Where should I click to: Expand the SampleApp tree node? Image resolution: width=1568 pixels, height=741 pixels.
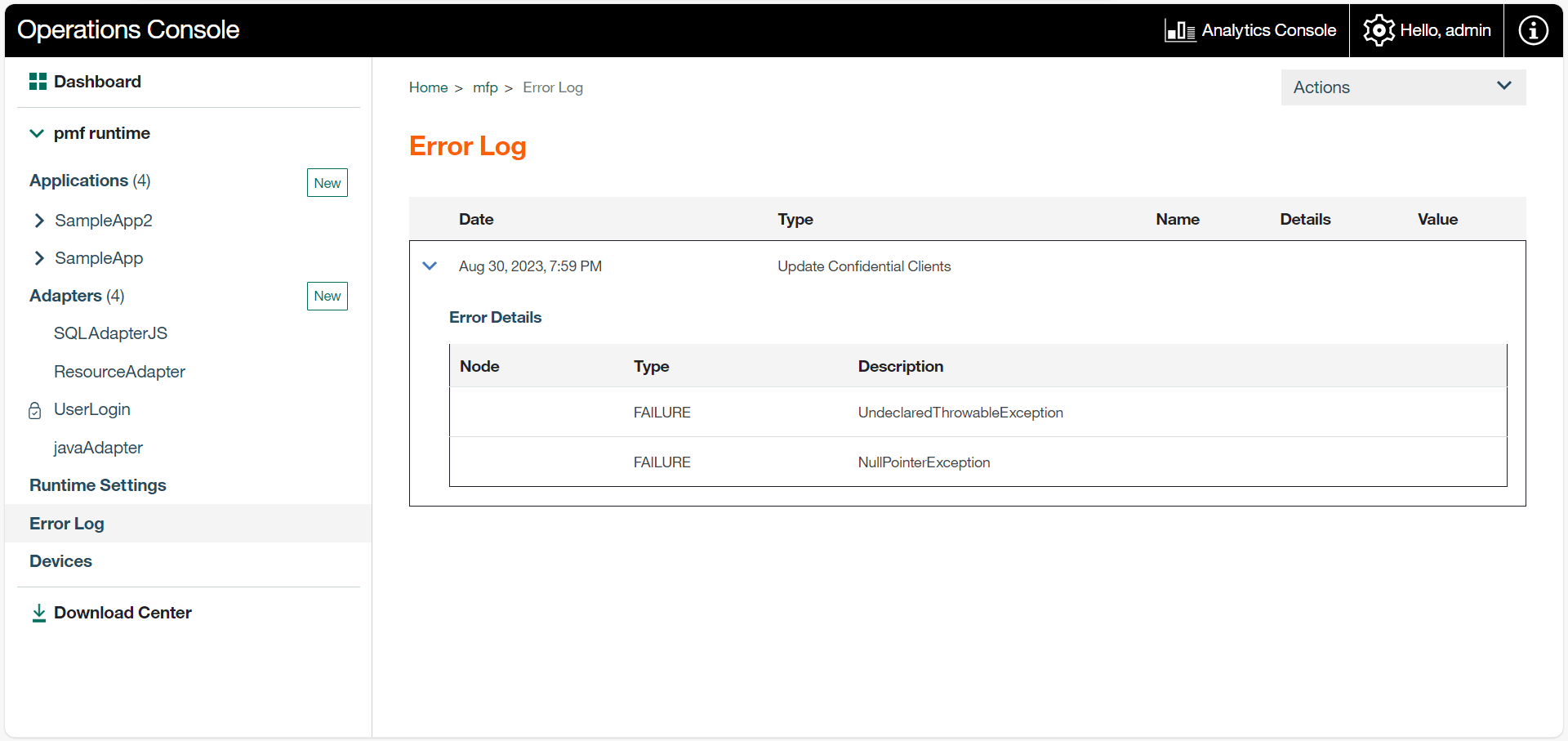(39, 258)
